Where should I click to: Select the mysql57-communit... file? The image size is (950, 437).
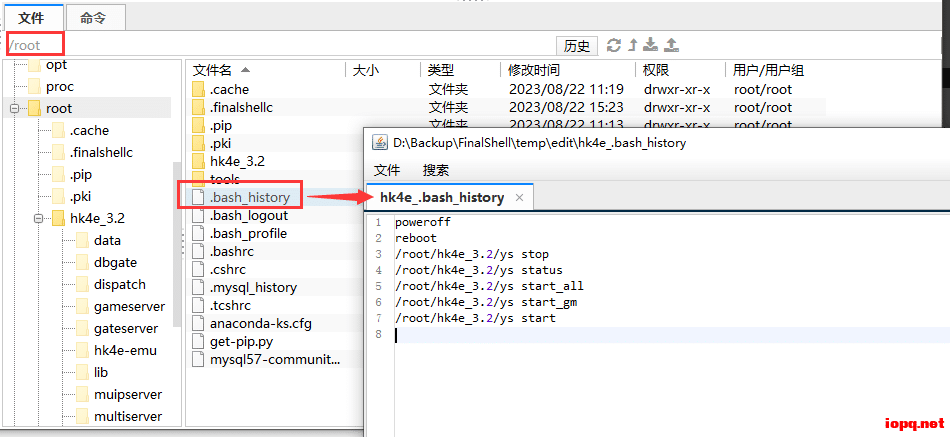tap(275, 359)
